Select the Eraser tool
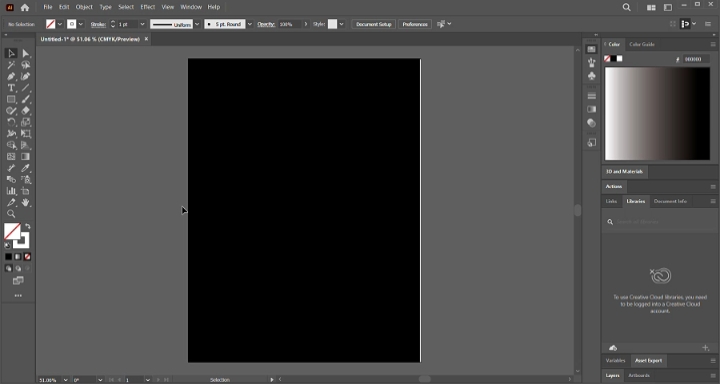Screen dimensions: 720x384 pyautogui.click(x=26, y=111)
